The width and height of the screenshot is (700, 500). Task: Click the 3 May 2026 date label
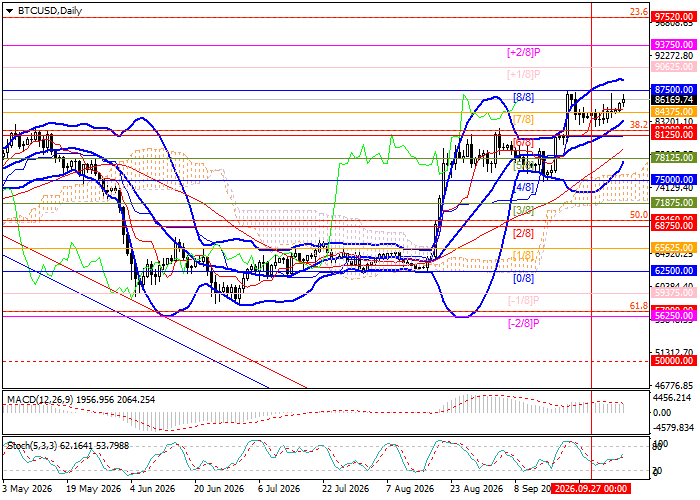27,489
